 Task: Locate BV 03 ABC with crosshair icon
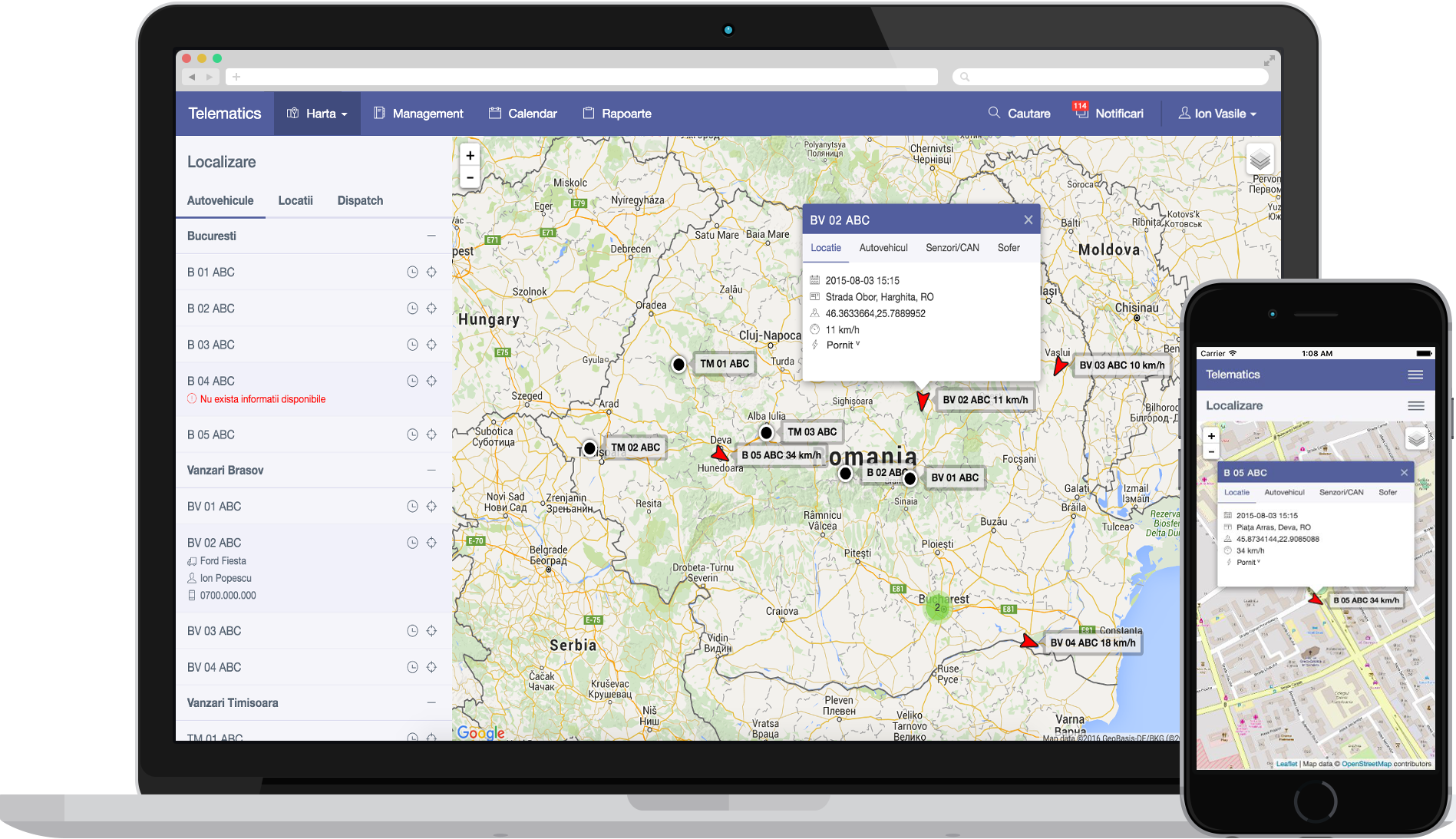[431, 631]
